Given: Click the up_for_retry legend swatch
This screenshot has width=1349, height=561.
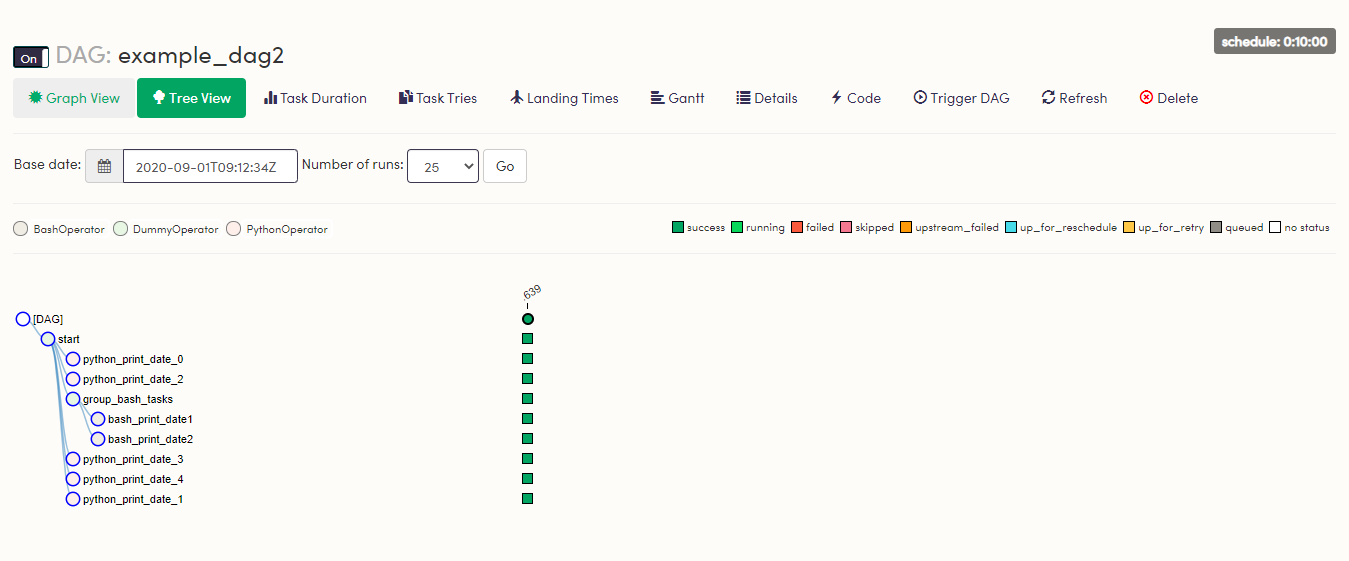Looking at the screenshot, I should [1129, 227].
